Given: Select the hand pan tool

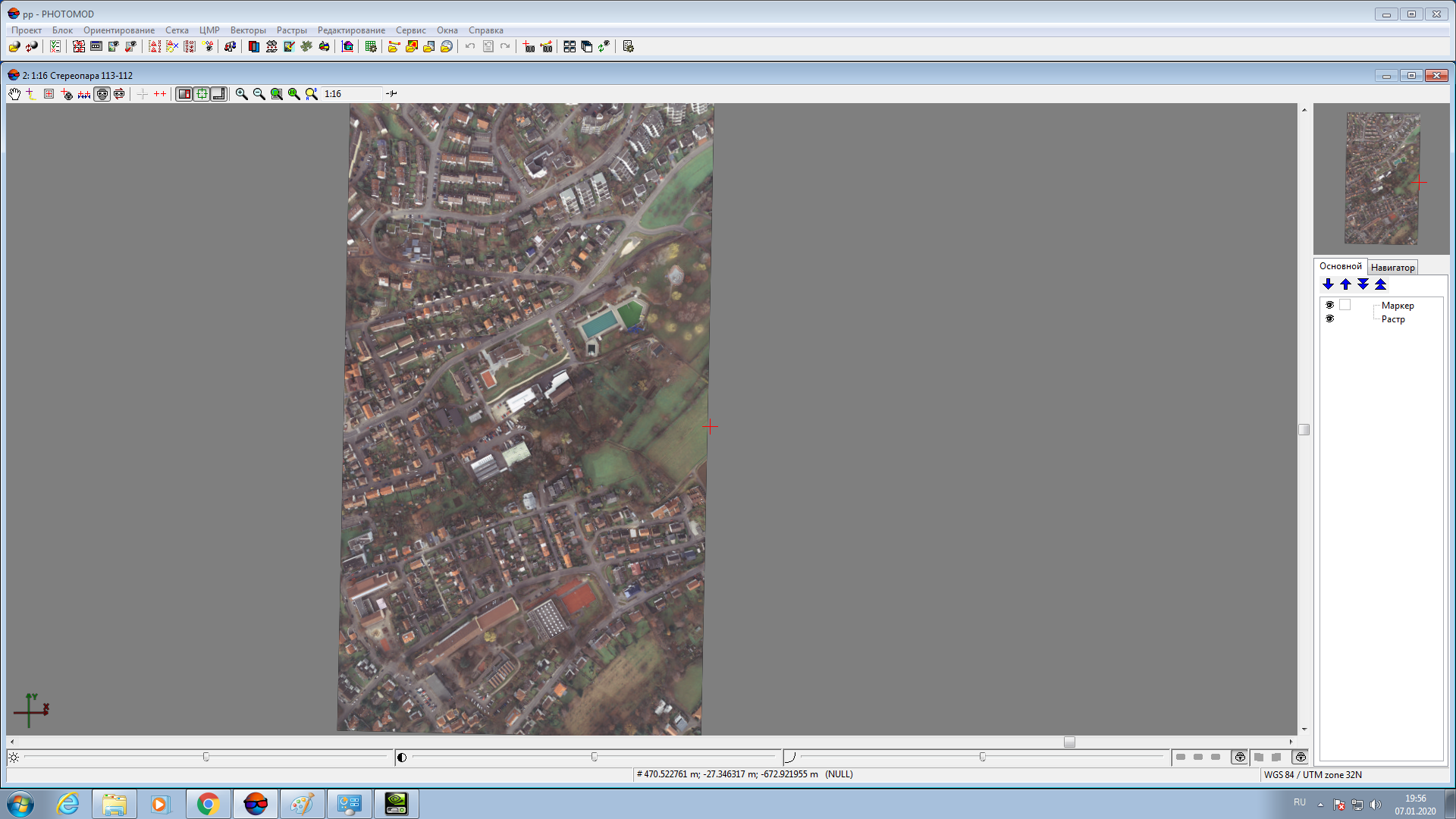Looking at the screenshot, I should 14,94.
